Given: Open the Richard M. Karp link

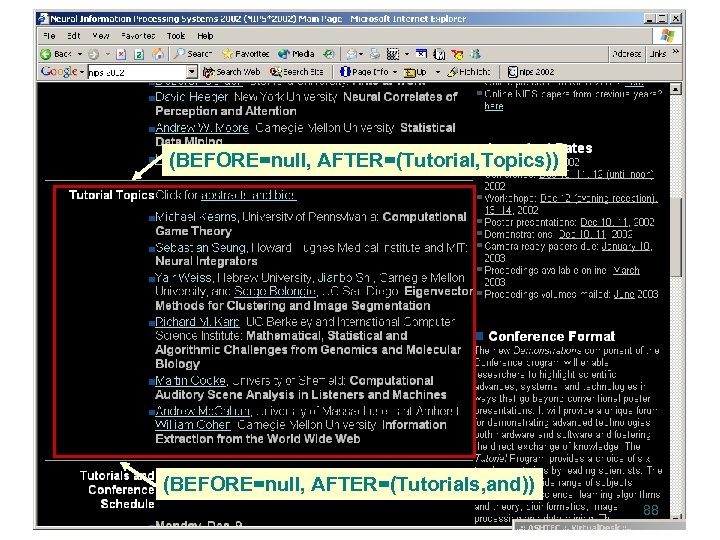Looking at the screenshot, I should coord(197,322).
